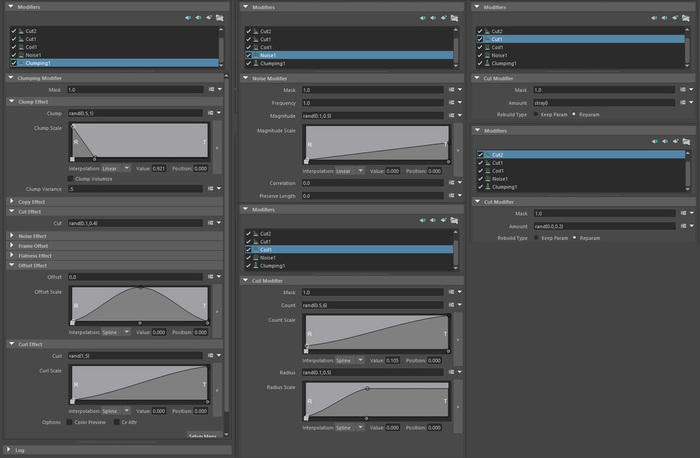Click the Setup Maps button
Viewport: 700px width, 458px height.
coord(204,436)
